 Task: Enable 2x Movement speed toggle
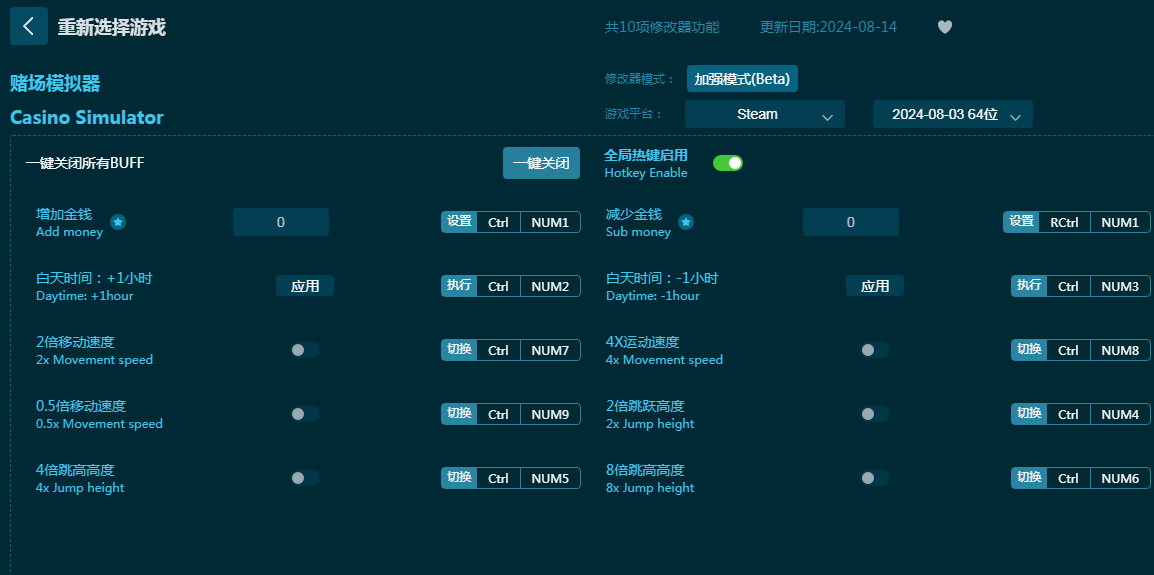tap(305, 350)
